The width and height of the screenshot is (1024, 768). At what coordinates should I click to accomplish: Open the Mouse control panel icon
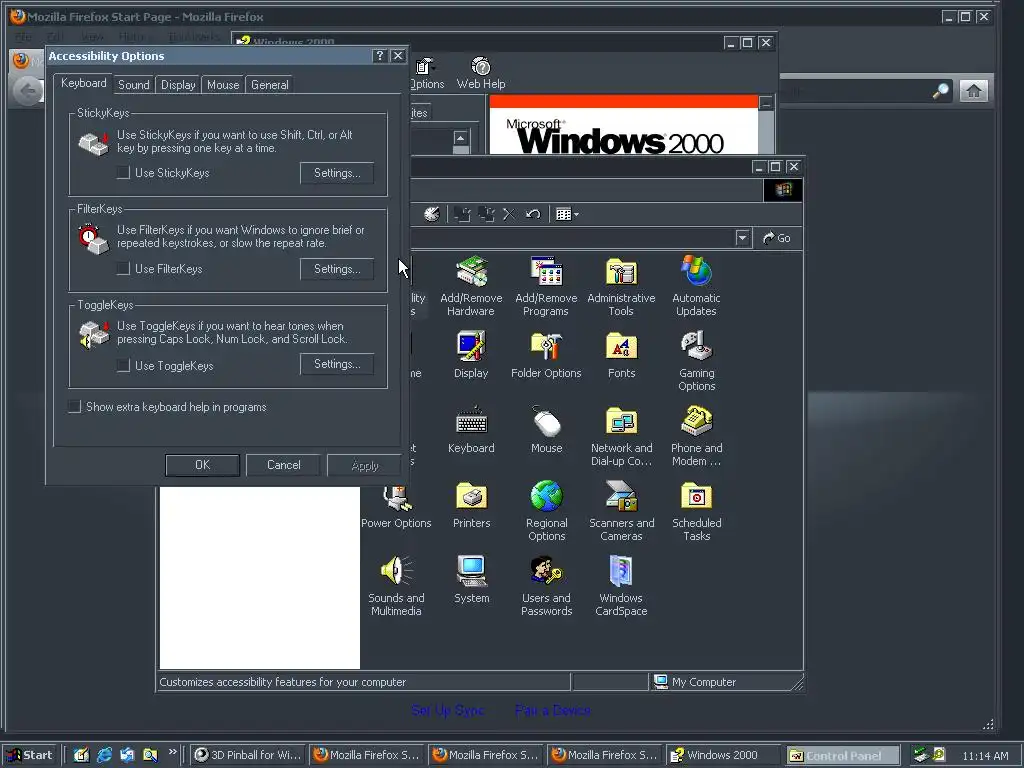click(x=546, y=430)
